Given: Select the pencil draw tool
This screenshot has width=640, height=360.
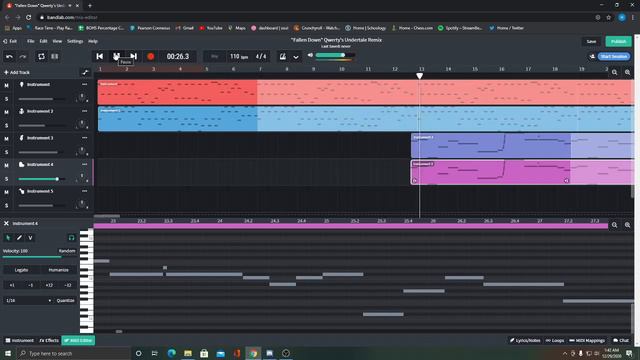Looking at the screenshot, I should coord(19,238).
